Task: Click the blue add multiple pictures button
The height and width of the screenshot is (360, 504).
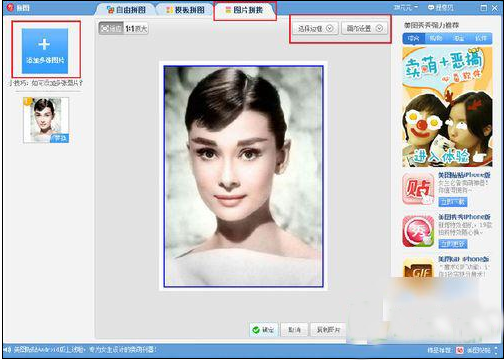Action: pyautogui.click(x=45, y=51)
